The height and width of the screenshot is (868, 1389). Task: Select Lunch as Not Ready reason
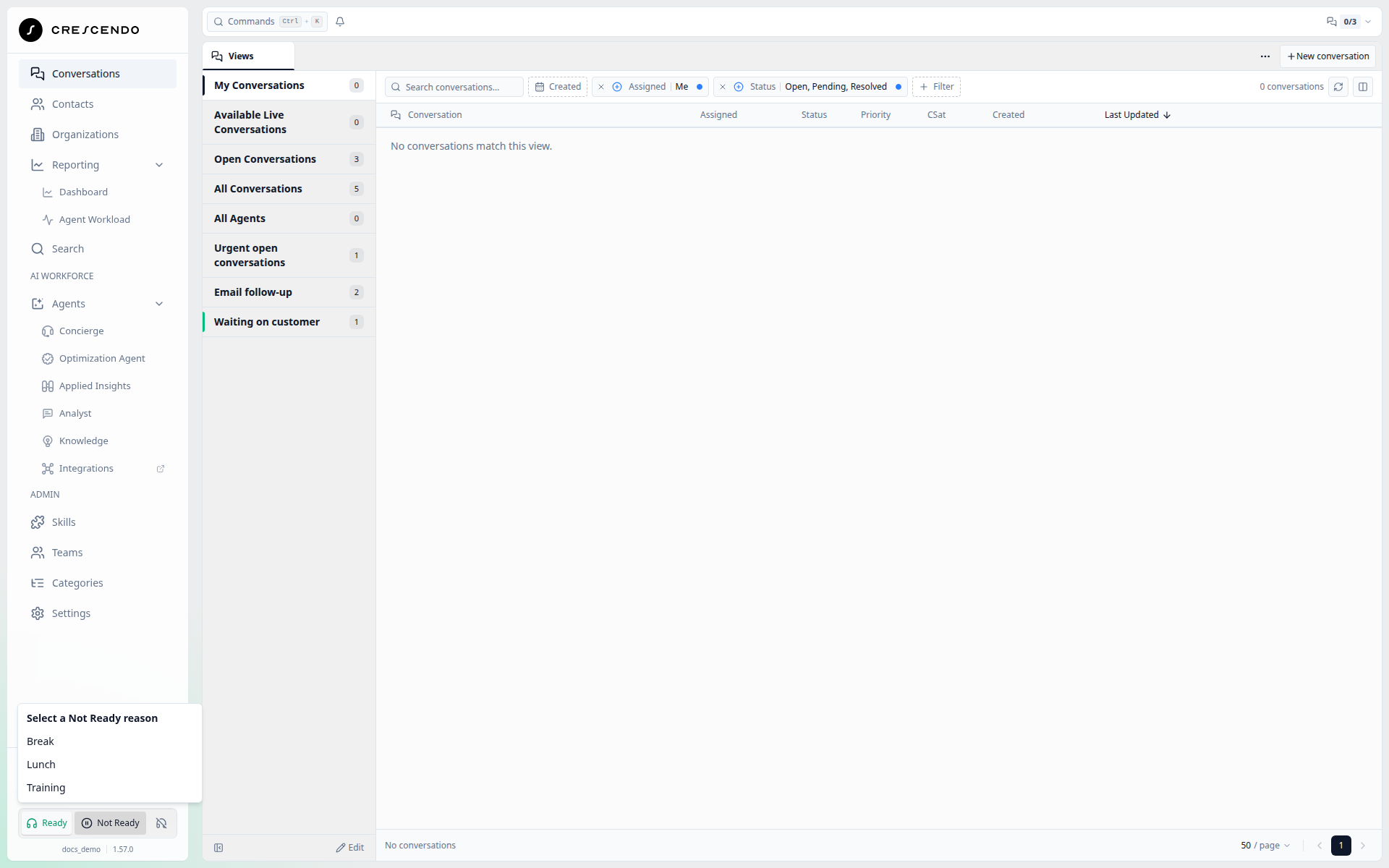(110, 765)
